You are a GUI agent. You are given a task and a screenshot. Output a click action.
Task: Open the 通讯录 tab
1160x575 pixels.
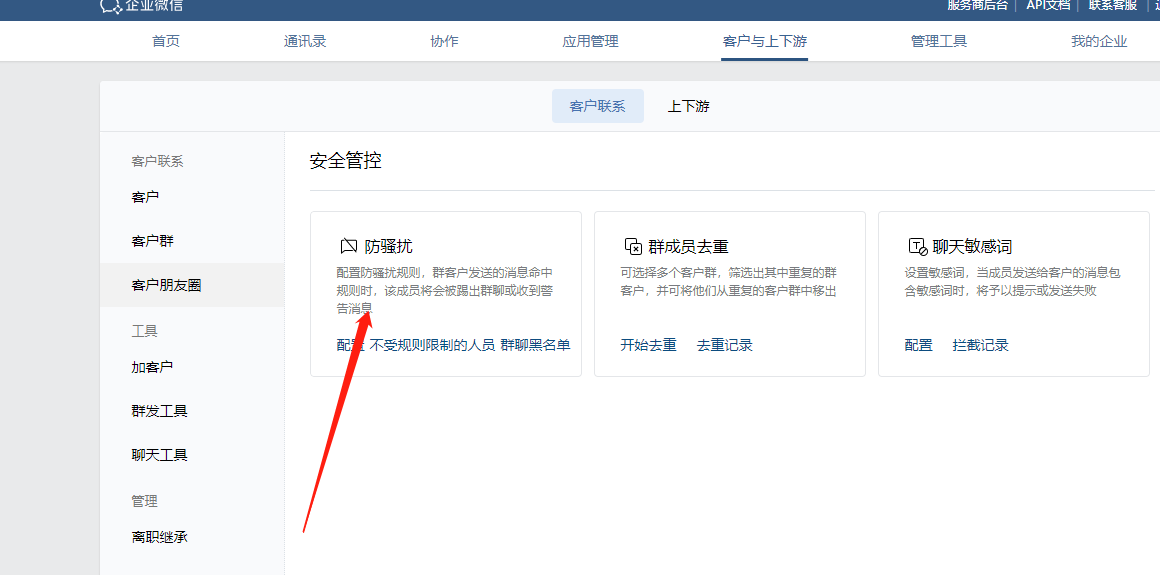coord(305,41)
